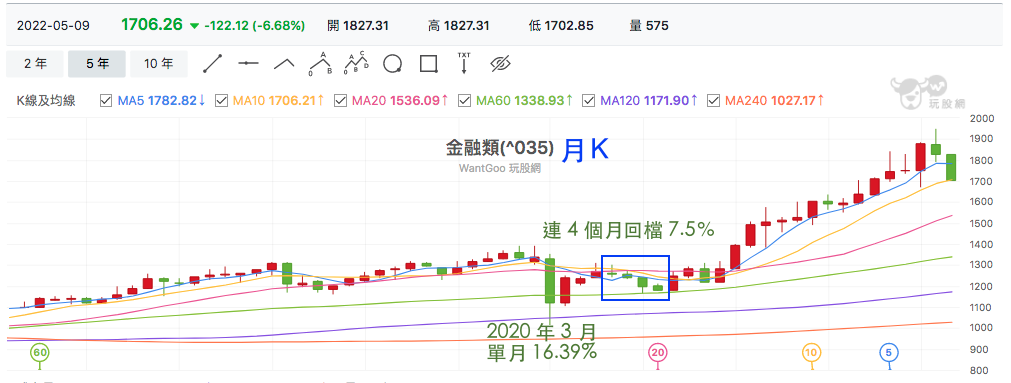Click the K線及均線 label

pos(46,101)
